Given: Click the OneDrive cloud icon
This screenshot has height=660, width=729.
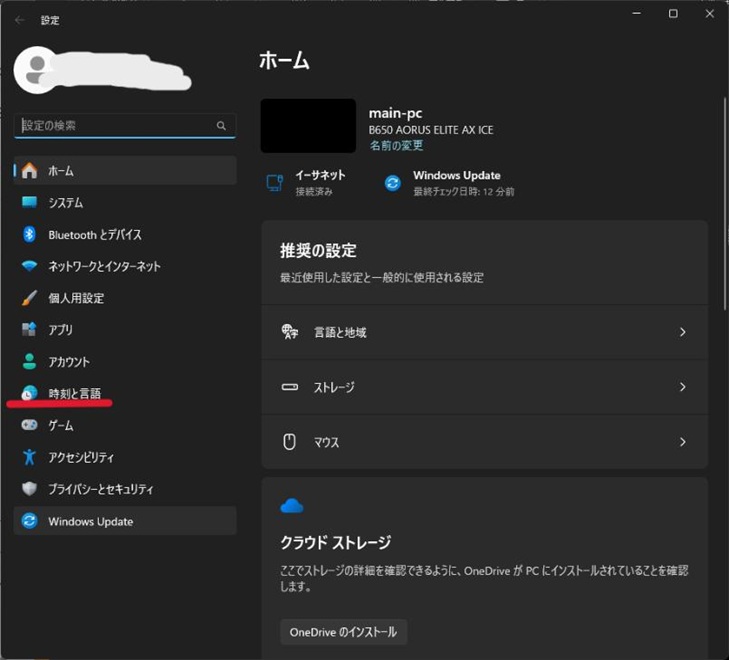Looking at the screenshot, I should point(292,506).
